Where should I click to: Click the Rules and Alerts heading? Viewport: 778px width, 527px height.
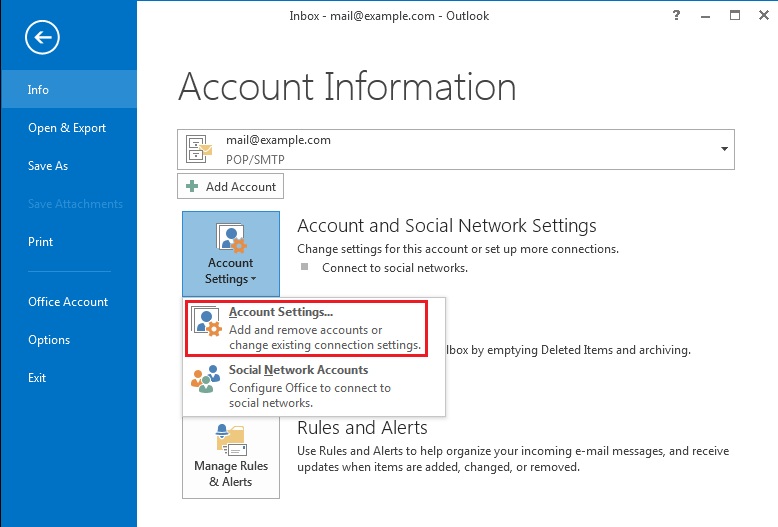coord(362,427)
